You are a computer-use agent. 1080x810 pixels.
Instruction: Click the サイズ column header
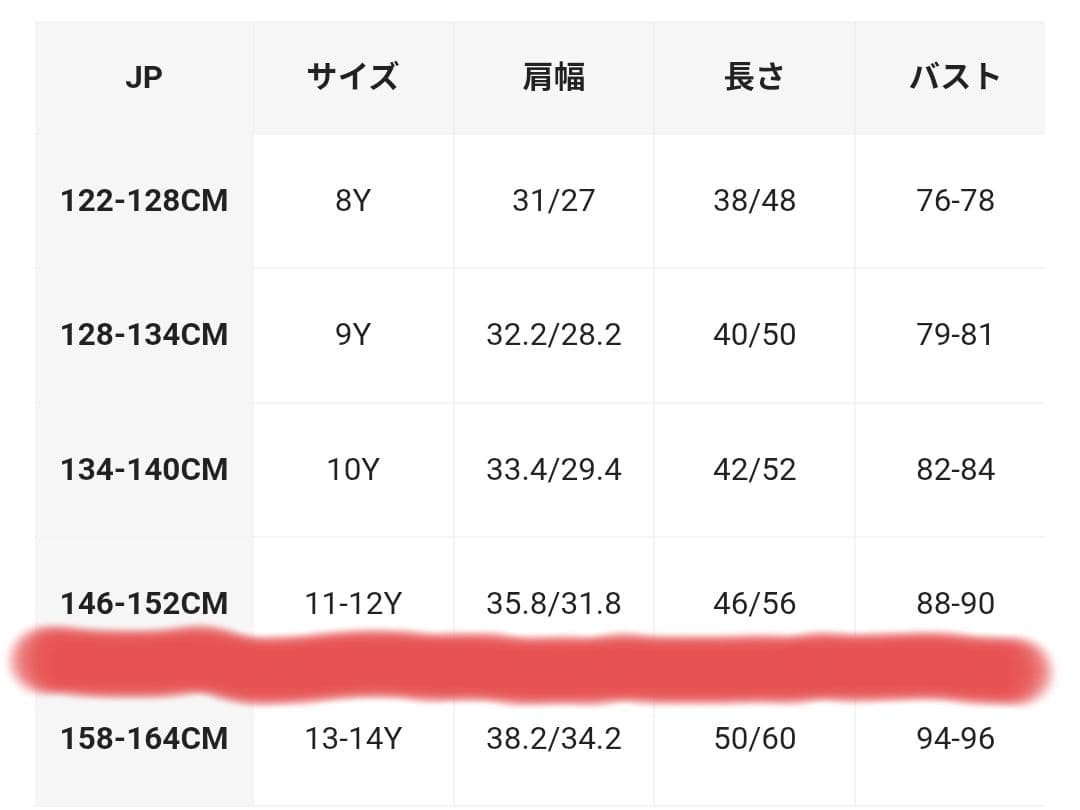(x=353, y=78)
